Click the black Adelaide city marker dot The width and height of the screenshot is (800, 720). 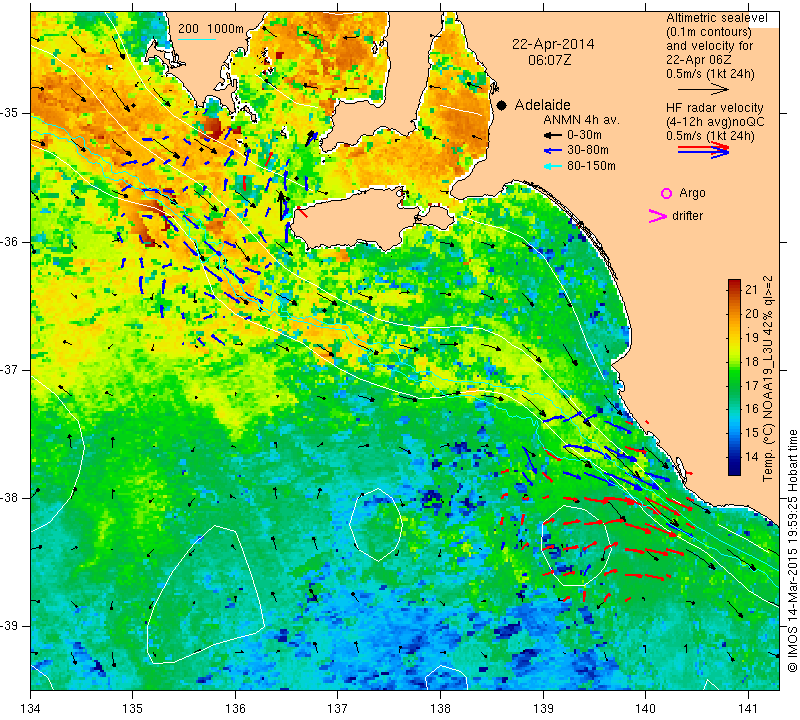[502, 105]
